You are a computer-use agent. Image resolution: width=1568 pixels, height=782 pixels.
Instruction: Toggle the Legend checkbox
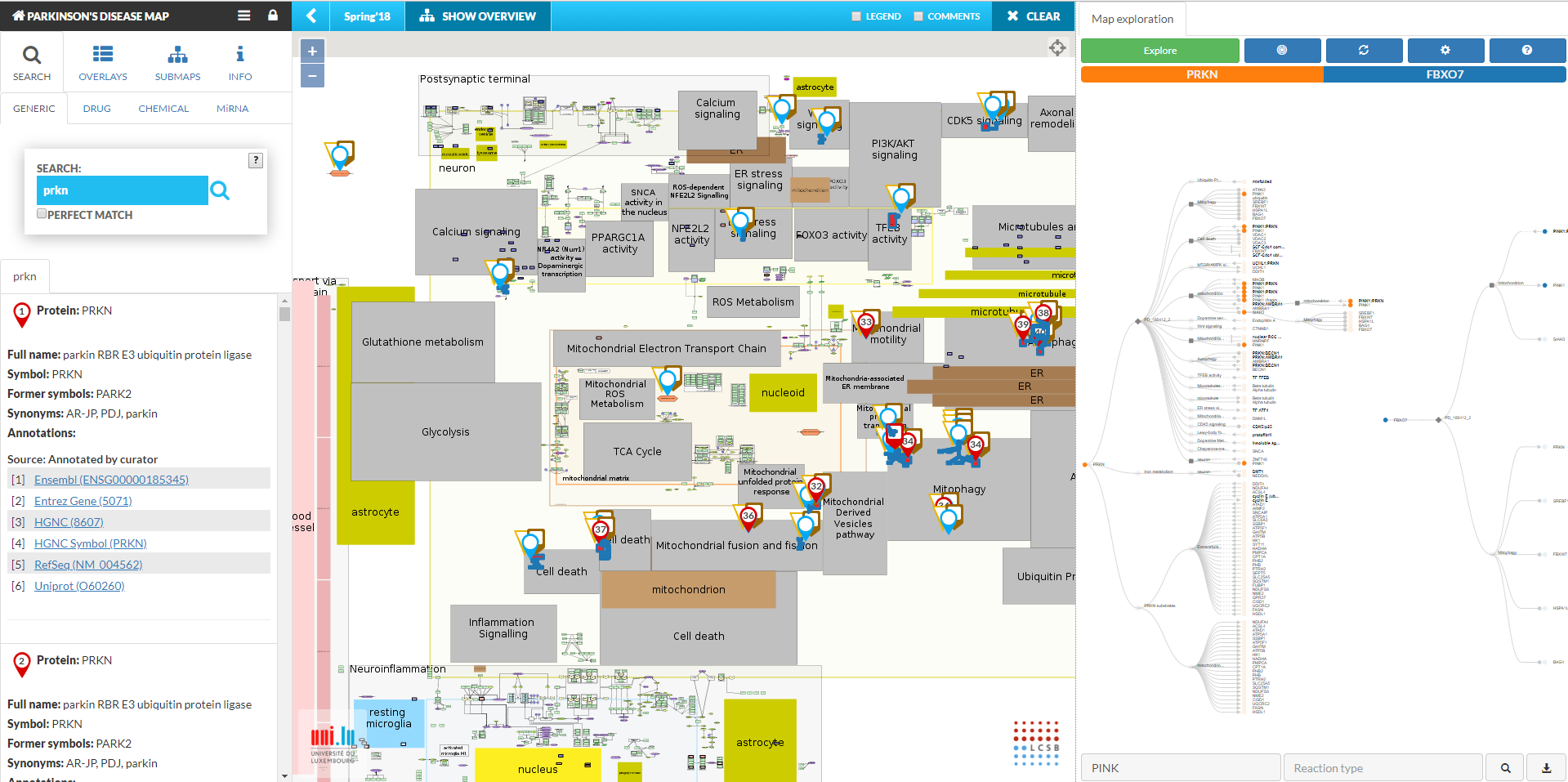856,16
